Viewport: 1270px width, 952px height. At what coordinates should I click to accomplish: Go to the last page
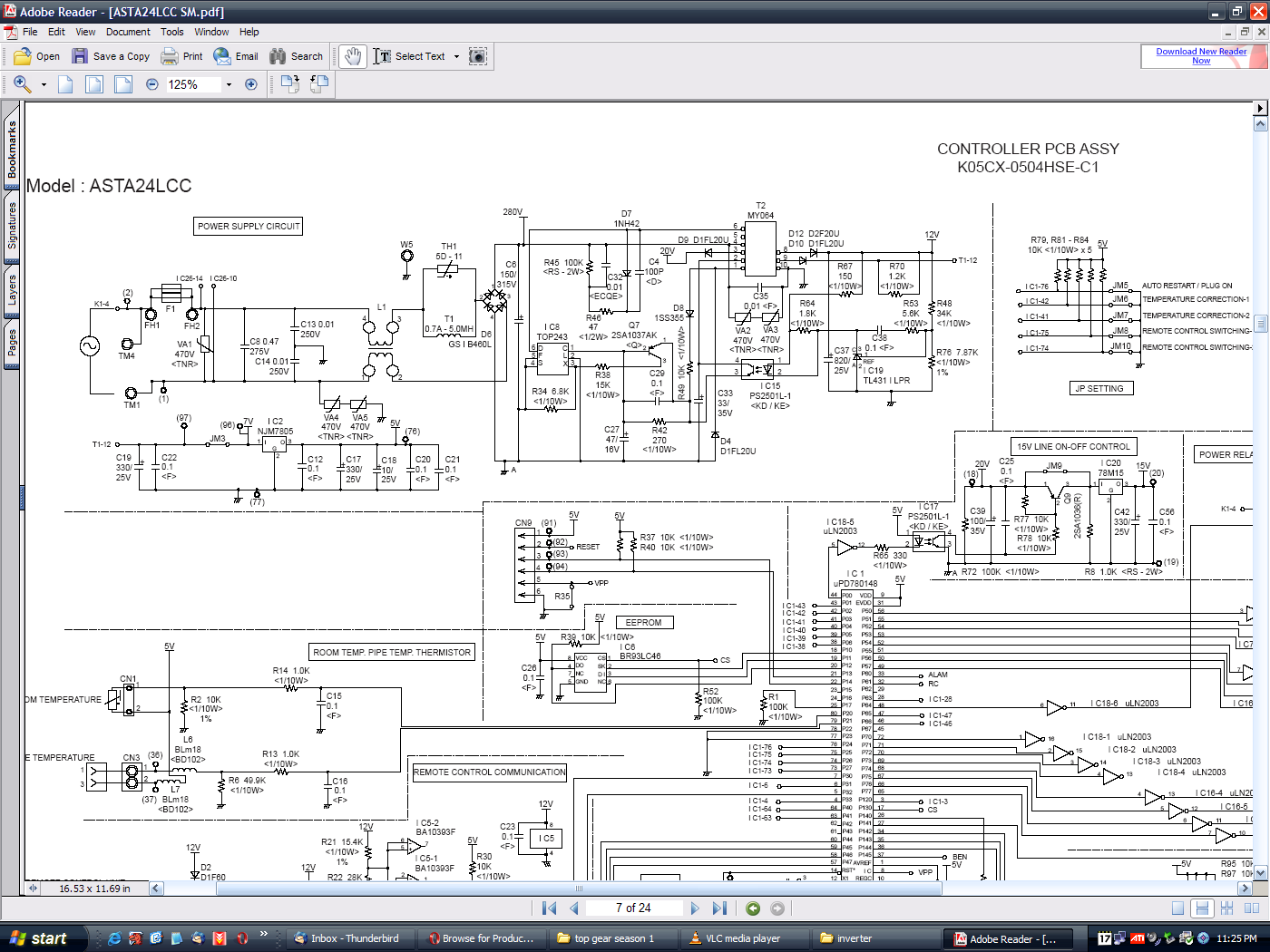(x=719, y=908)
